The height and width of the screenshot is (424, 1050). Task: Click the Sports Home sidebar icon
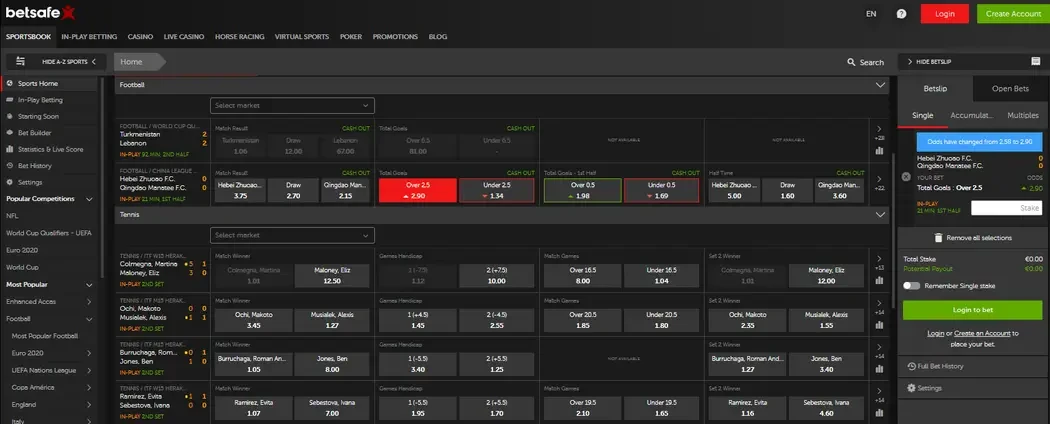(x=9, y=84)
